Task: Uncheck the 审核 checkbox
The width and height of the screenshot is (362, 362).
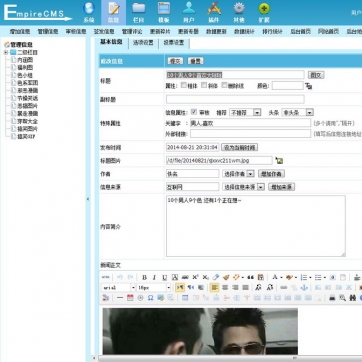Action: [x=194, y=112]
